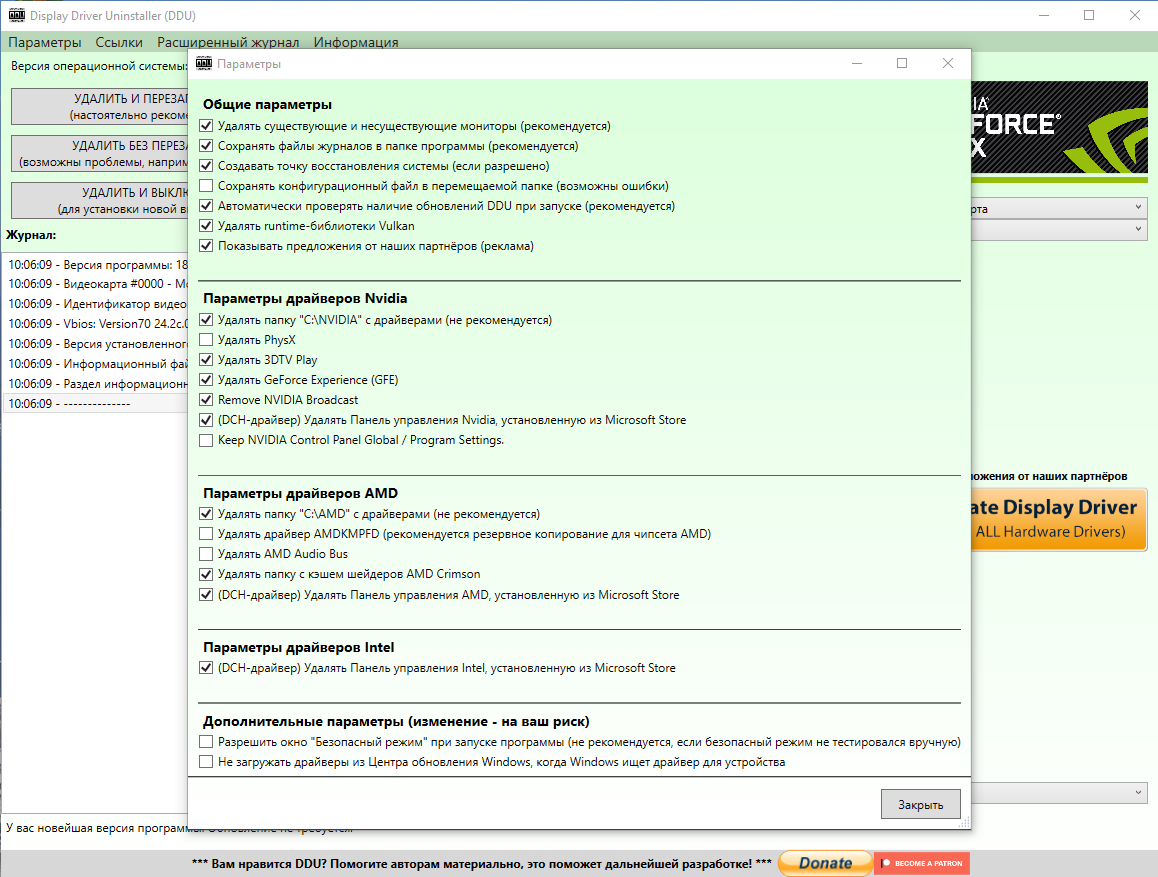1158x877 pixels.
Task: Click the DDU app icon in main title bar
Action: coord(16,15)
